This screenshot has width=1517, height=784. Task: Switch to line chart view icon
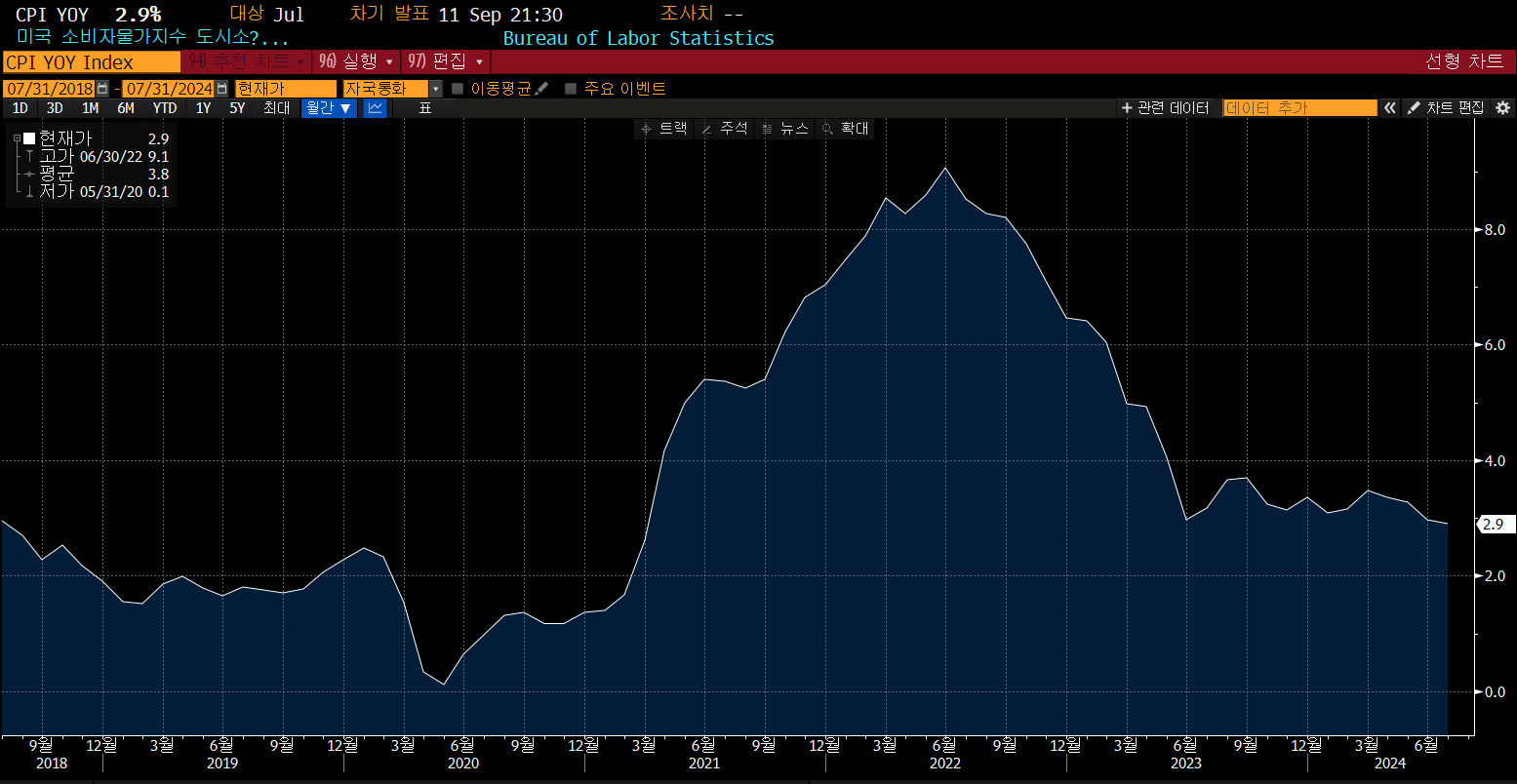375,108
